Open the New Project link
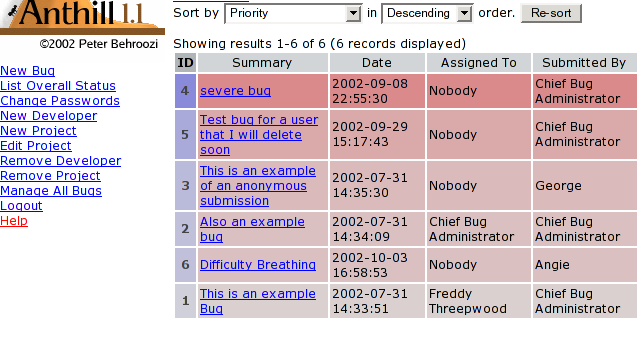This screenshot has height=360, width=640. coord(38,131)
